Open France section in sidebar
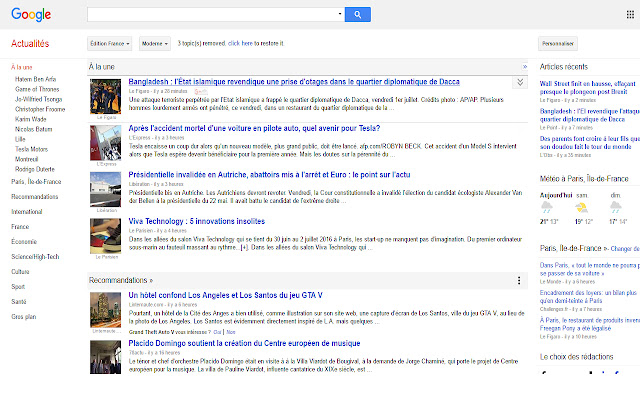Image resolution: width=640 pixels, height=400 pixels. point(20,227)
